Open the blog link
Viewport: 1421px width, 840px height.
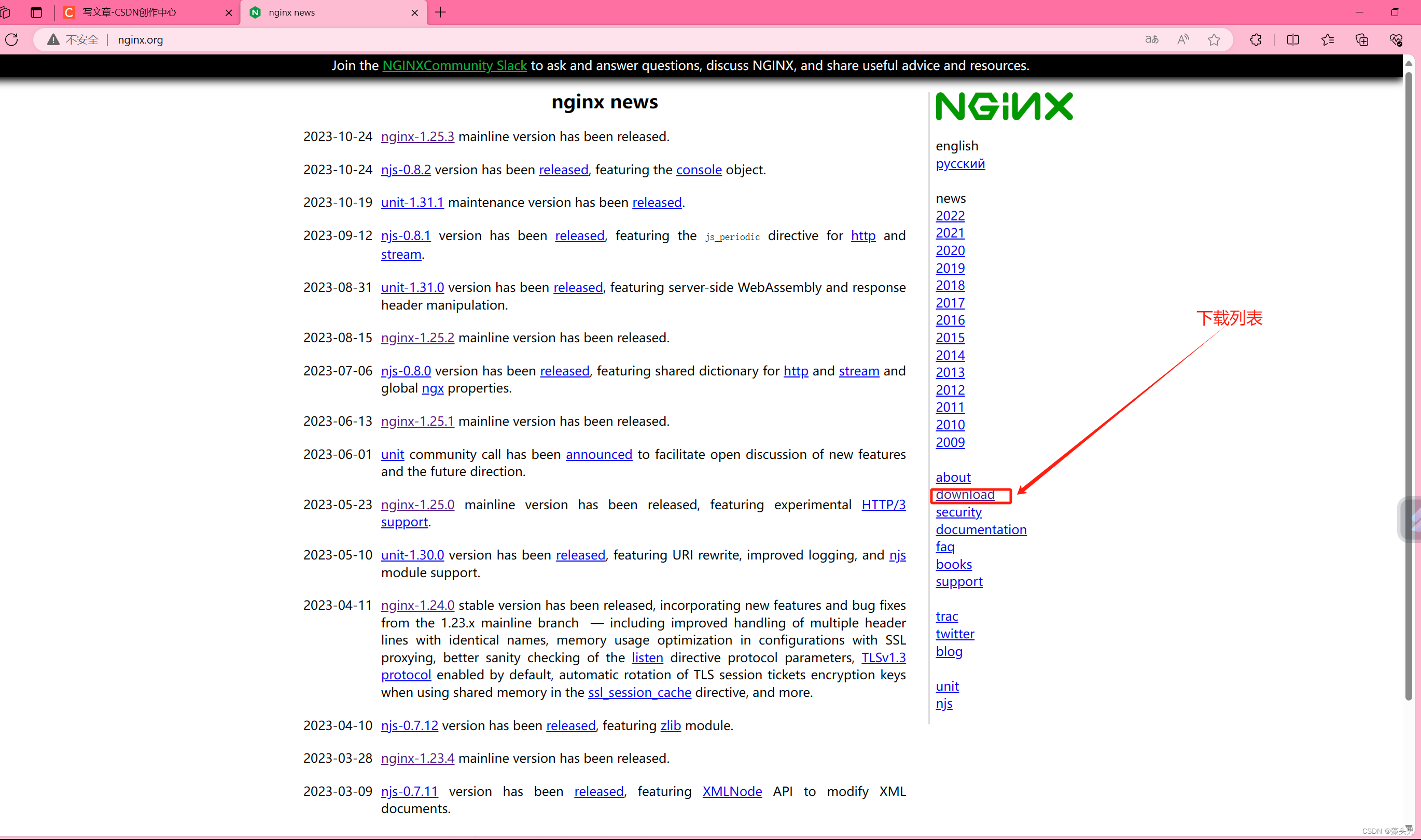(x=949, y=651)
